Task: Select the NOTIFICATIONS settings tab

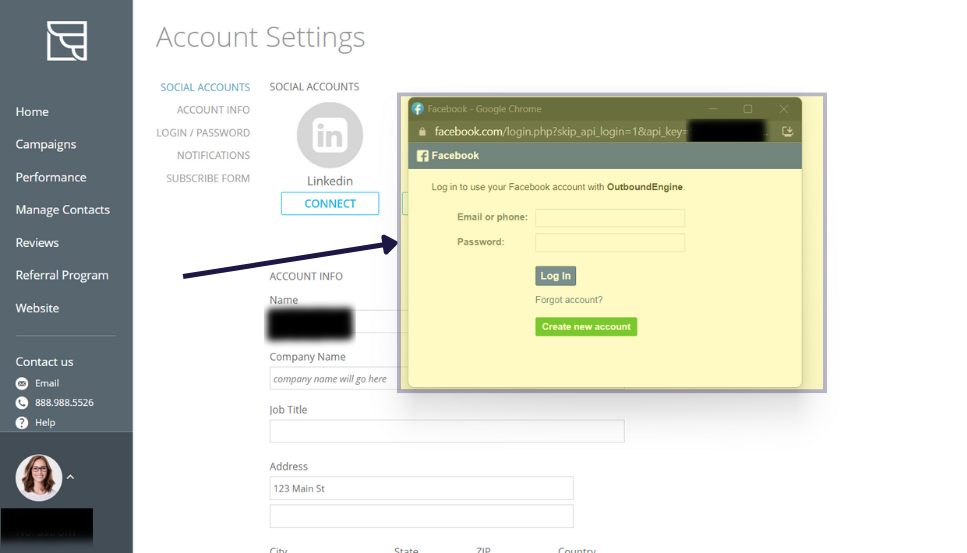Action: point(213,155)
